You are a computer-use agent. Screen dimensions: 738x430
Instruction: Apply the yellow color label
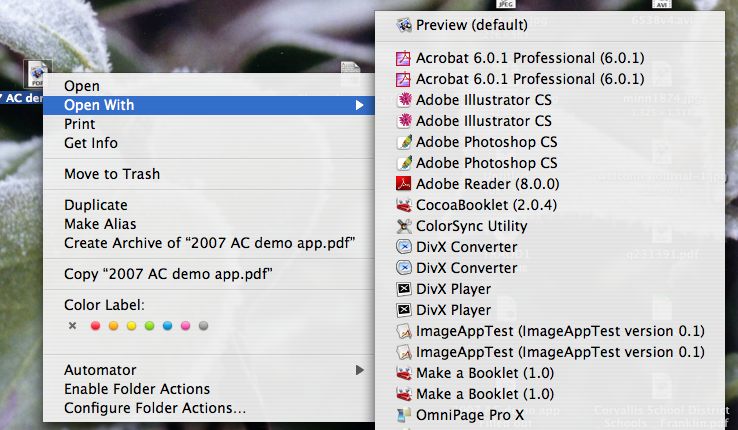[x=131, y=326]
